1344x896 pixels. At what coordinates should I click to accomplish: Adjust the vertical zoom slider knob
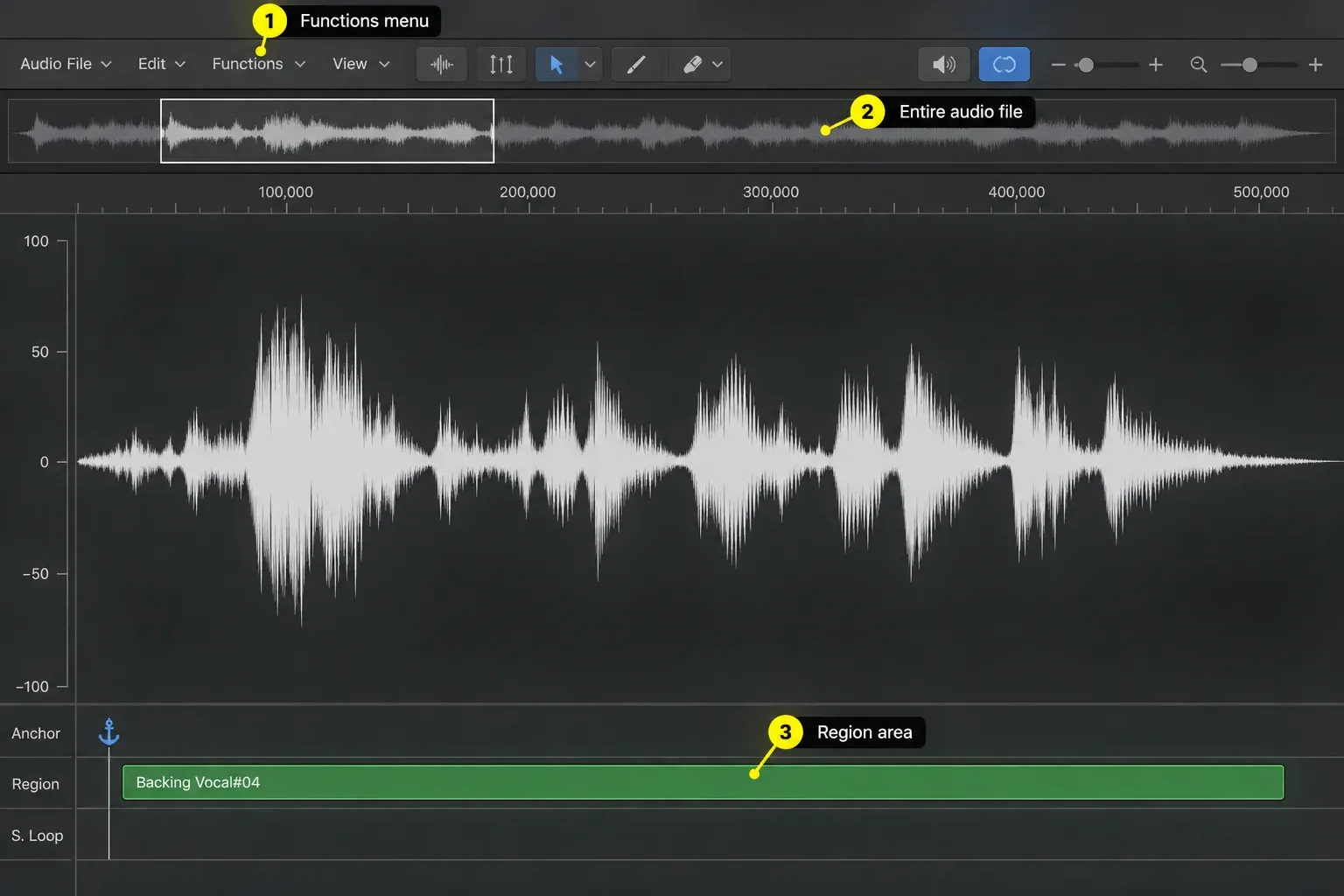pyautogui.click(x=1086, y=65)
